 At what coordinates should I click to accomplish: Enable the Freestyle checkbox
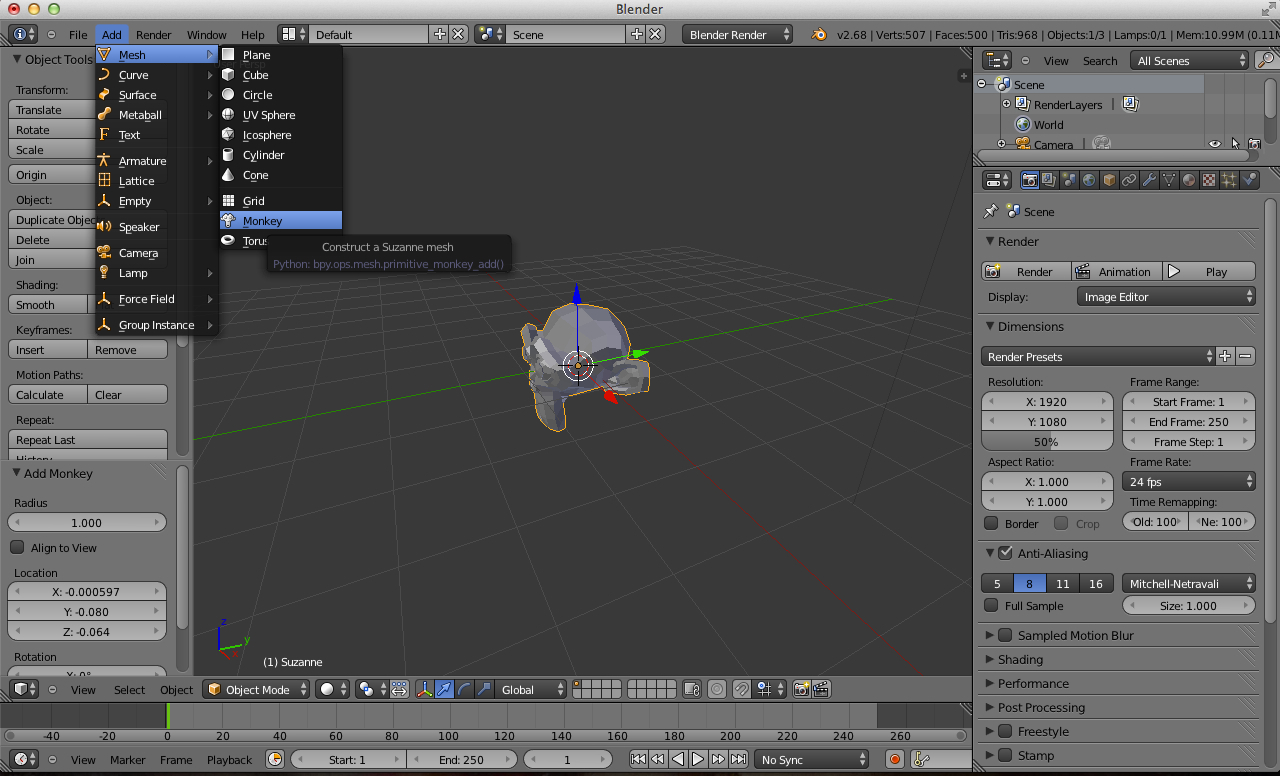click(x=1005, y=731)
